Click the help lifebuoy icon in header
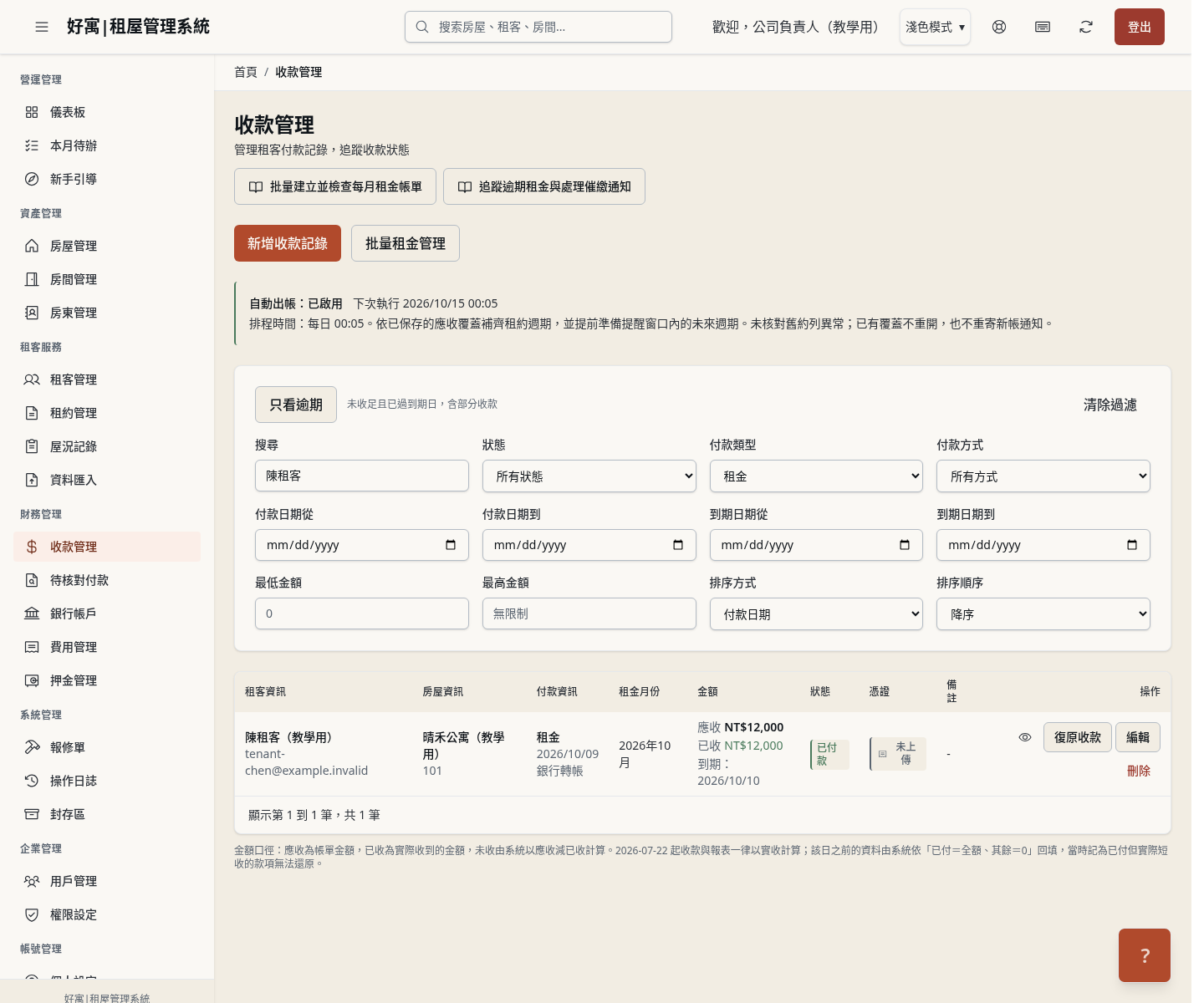This screenshot has height=1003, width=1204. click(999, 27)
